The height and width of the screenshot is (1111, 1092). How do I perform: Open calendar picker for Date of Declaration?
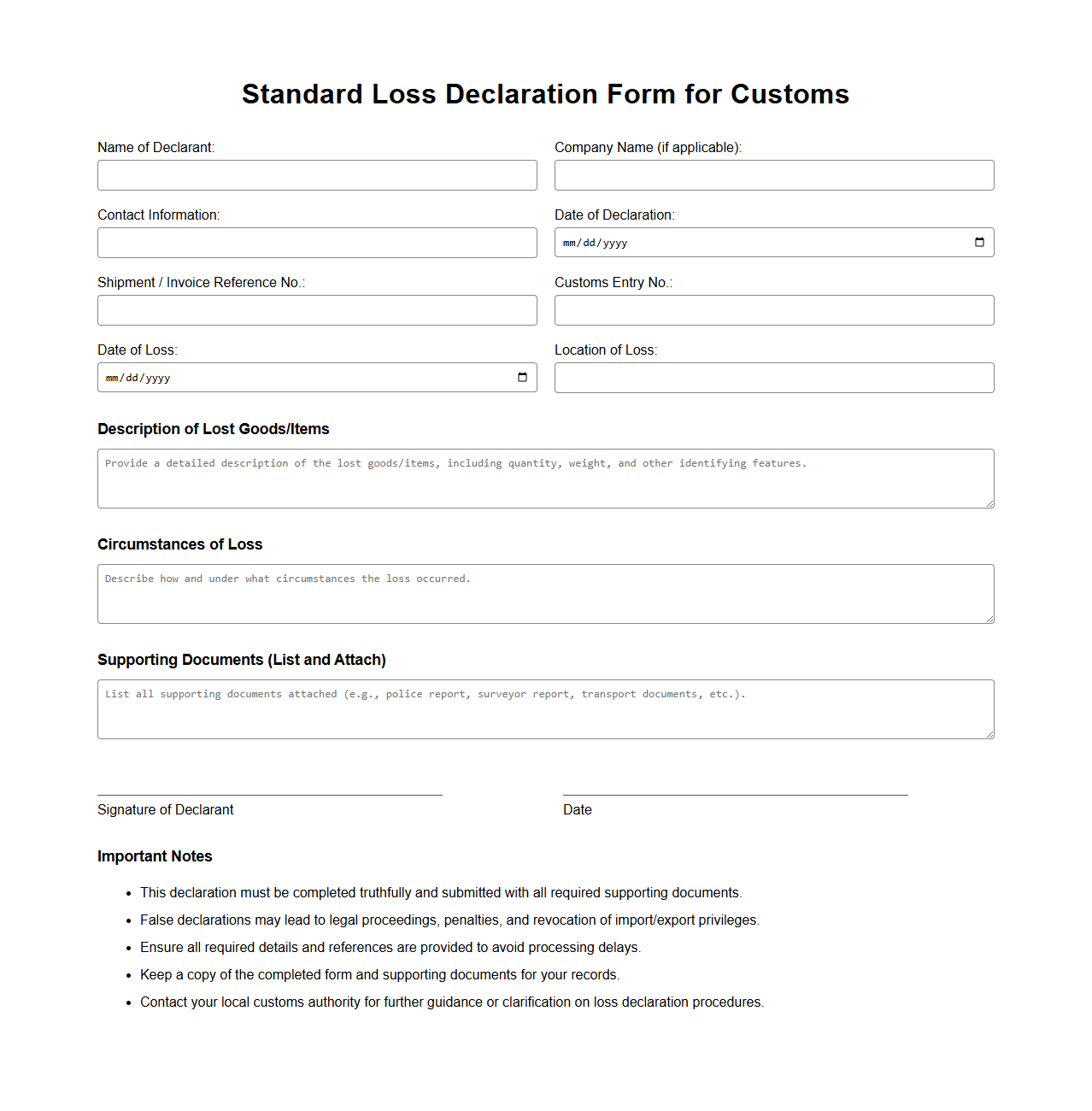pyautogui.click(x=979, y=243)
